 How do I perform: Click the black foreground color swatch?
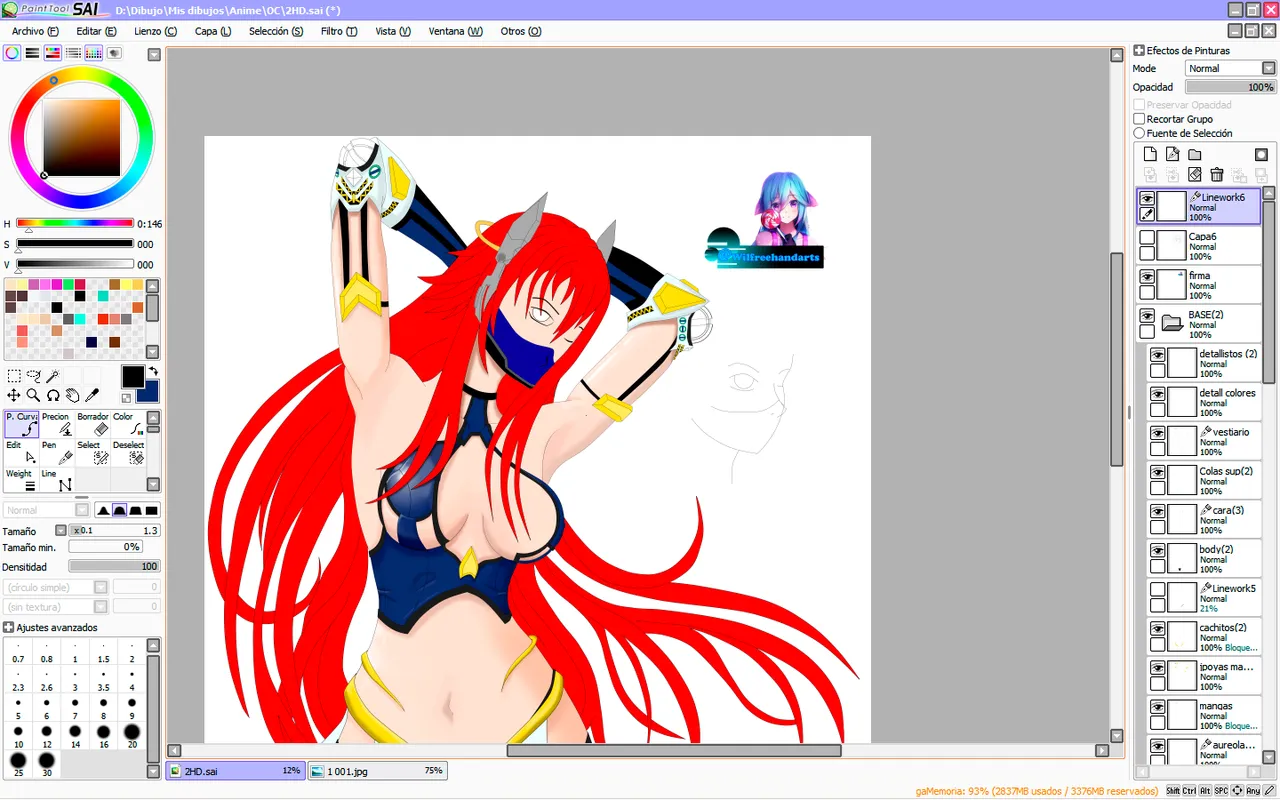pos(132,376)
